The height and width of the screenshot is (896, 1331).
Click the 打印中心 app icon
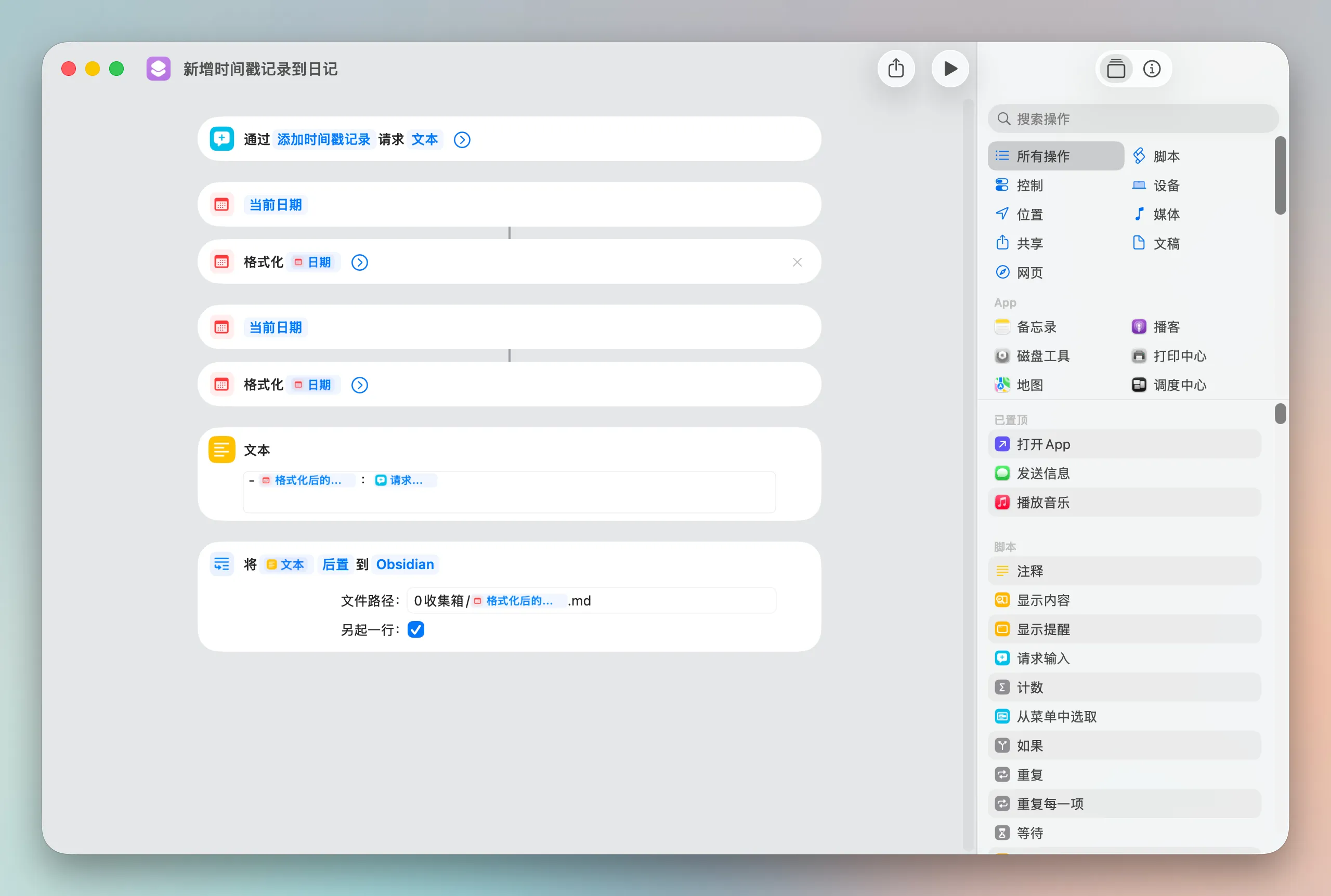coord(1139,355)
